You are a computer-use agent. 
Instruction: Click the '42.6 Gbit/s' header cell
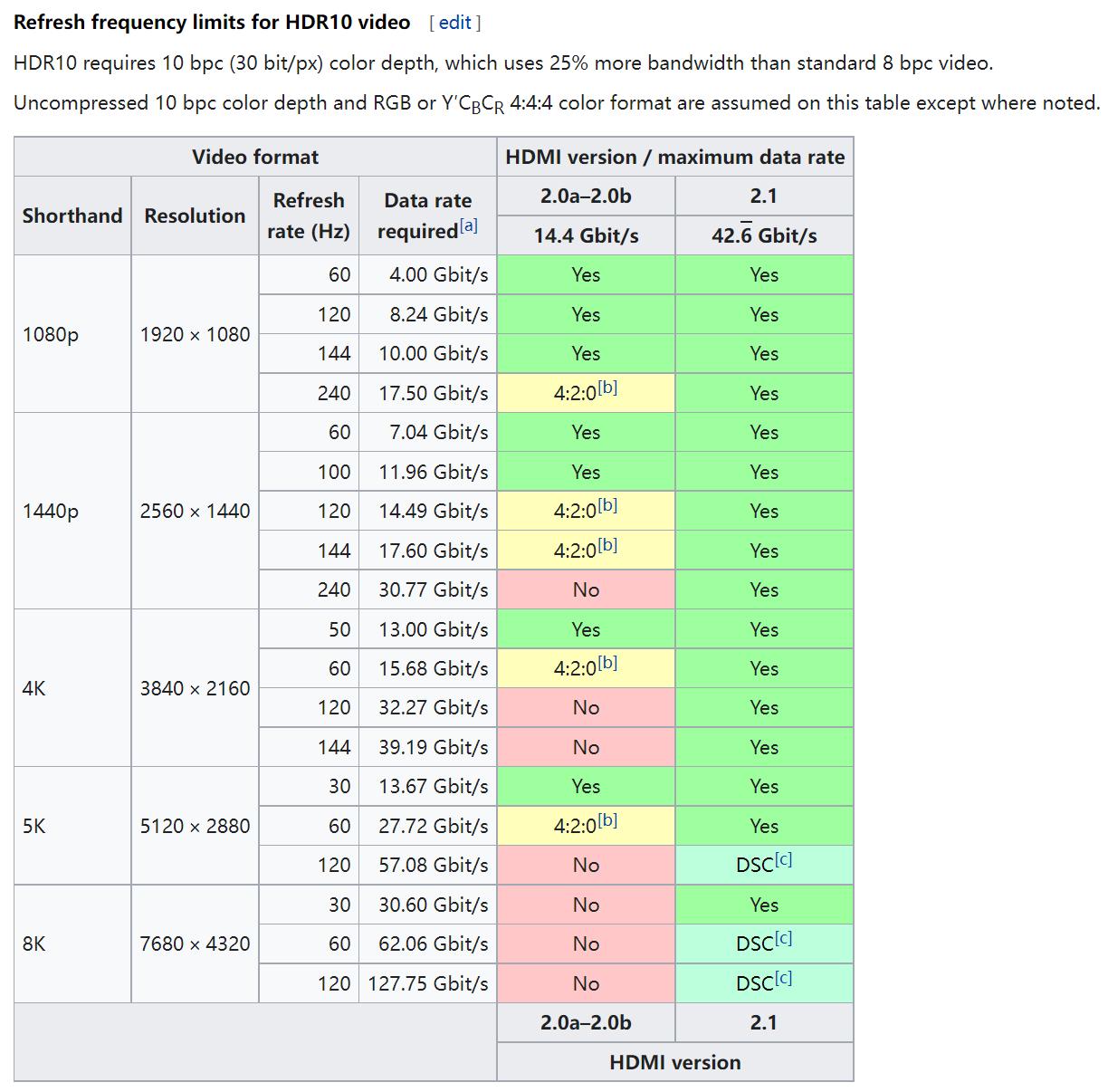764,235
